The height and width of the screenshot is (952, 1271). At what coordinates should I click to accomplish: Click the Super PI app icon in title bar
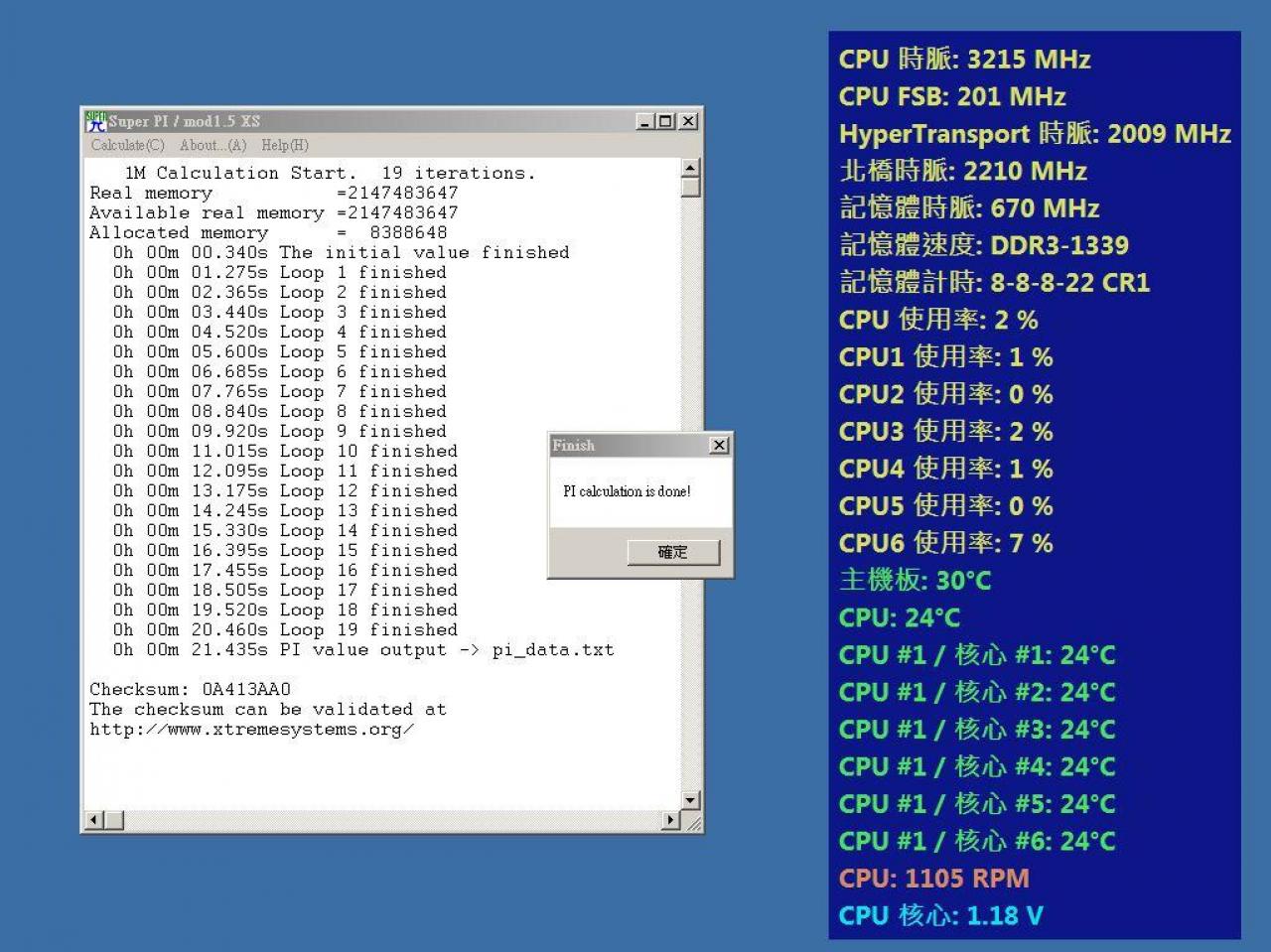tap(96, 121)
